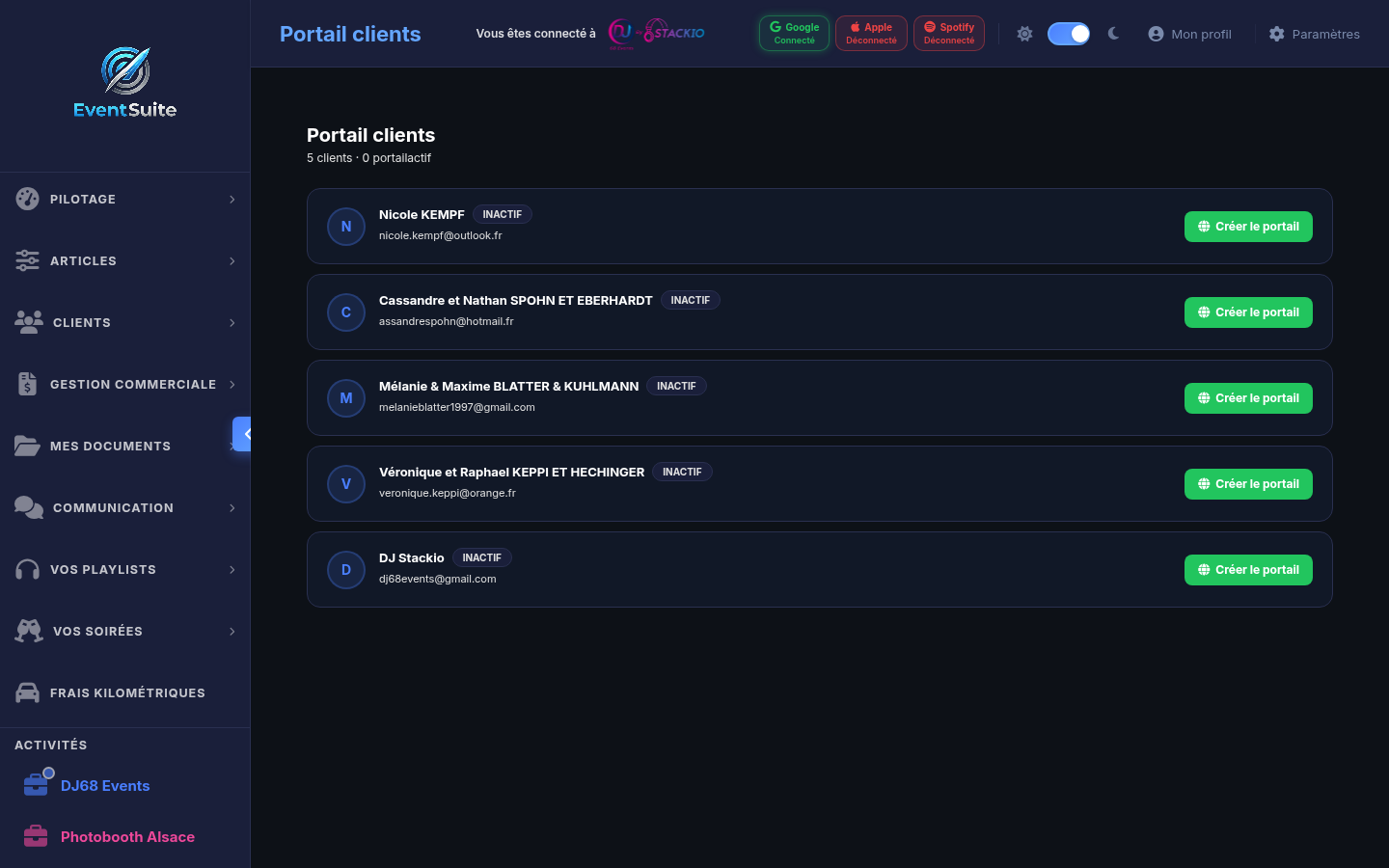The width and height of the screenshot is (1389, 868).
Task: Click the Communication chat bubbles icon
Action: coord(27,507)
